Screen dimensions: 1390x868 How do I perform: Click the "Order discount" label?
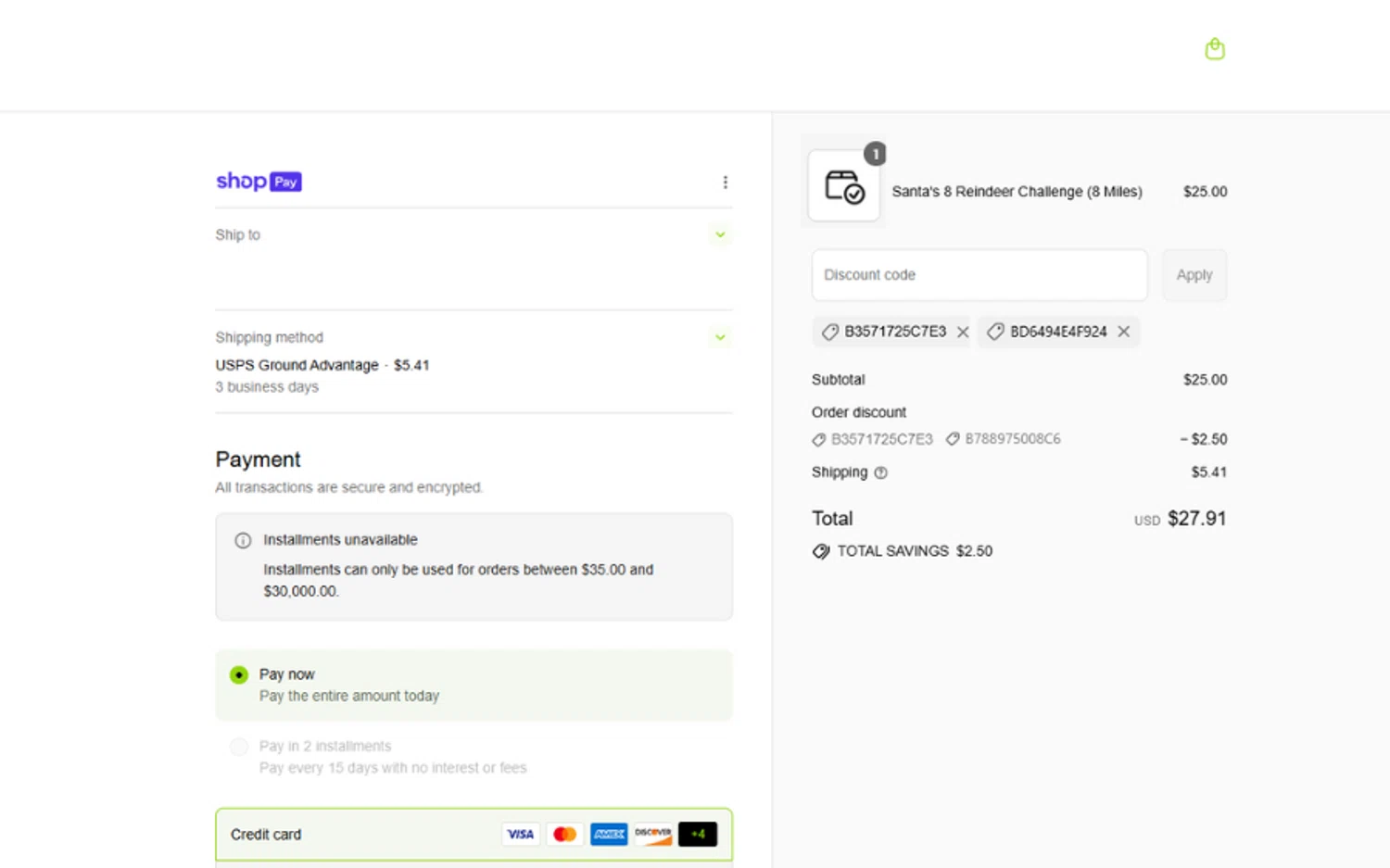tap(859, 412)
